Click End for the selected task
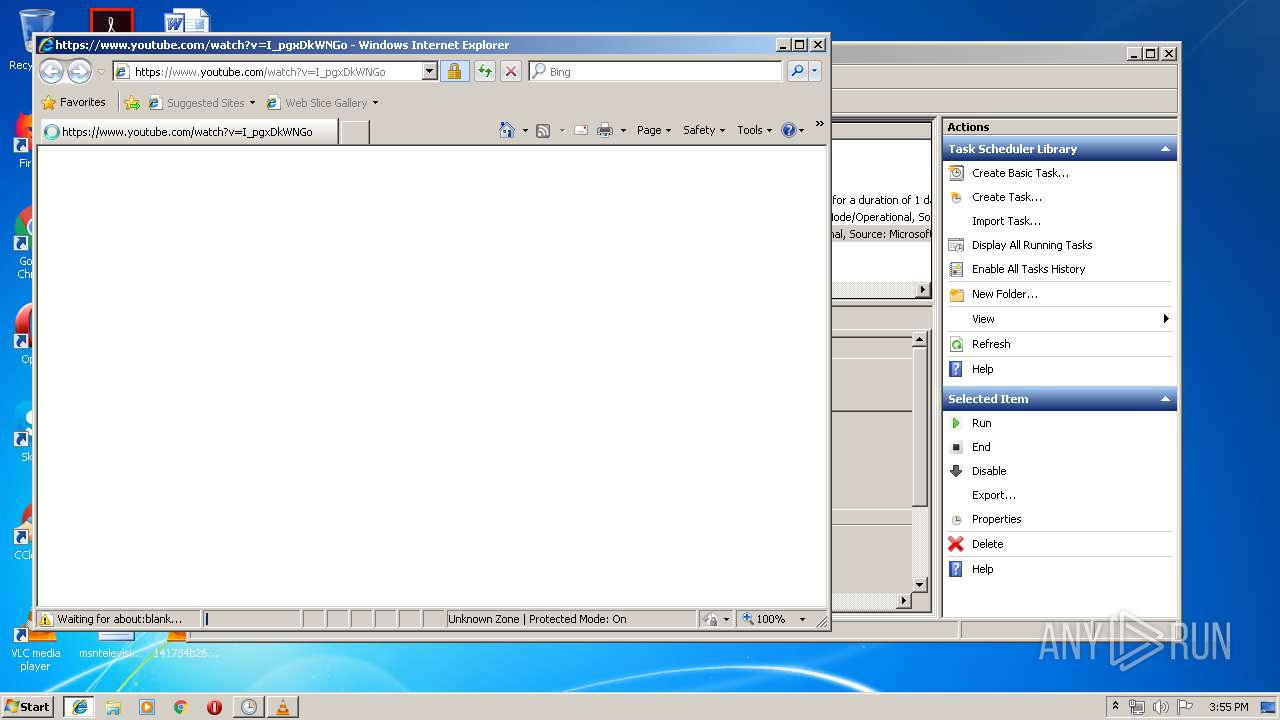This screenshot has height=720, width=1280. [981, 447]
